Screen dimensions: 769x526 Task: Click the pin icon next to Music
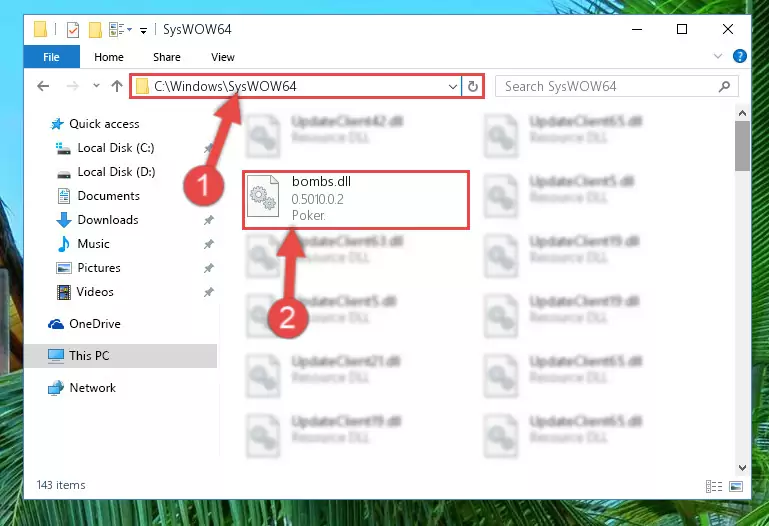click(208, 244)
